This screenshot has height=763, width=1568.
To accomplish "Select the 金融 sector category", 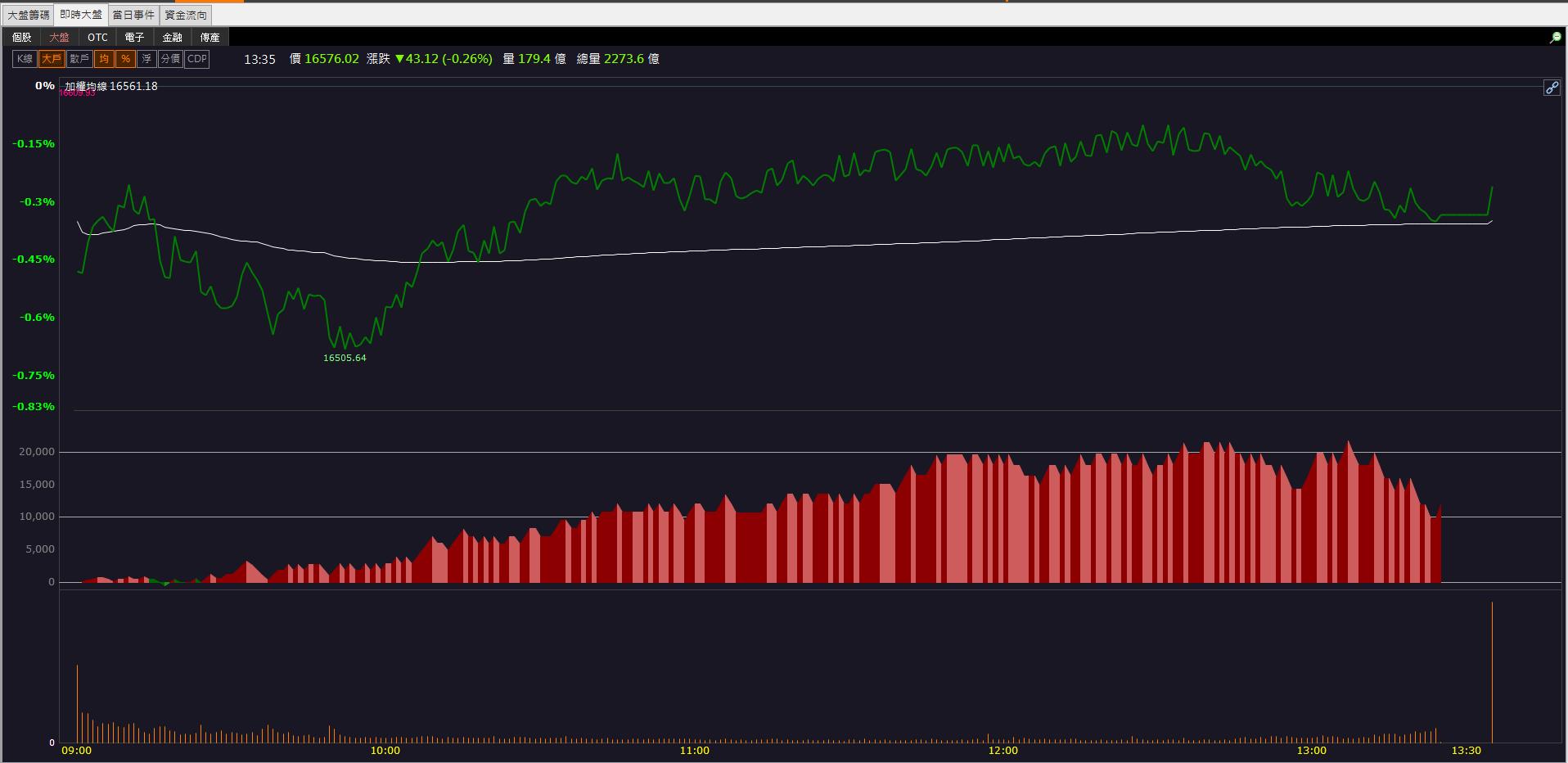I will tap(173, 38).
